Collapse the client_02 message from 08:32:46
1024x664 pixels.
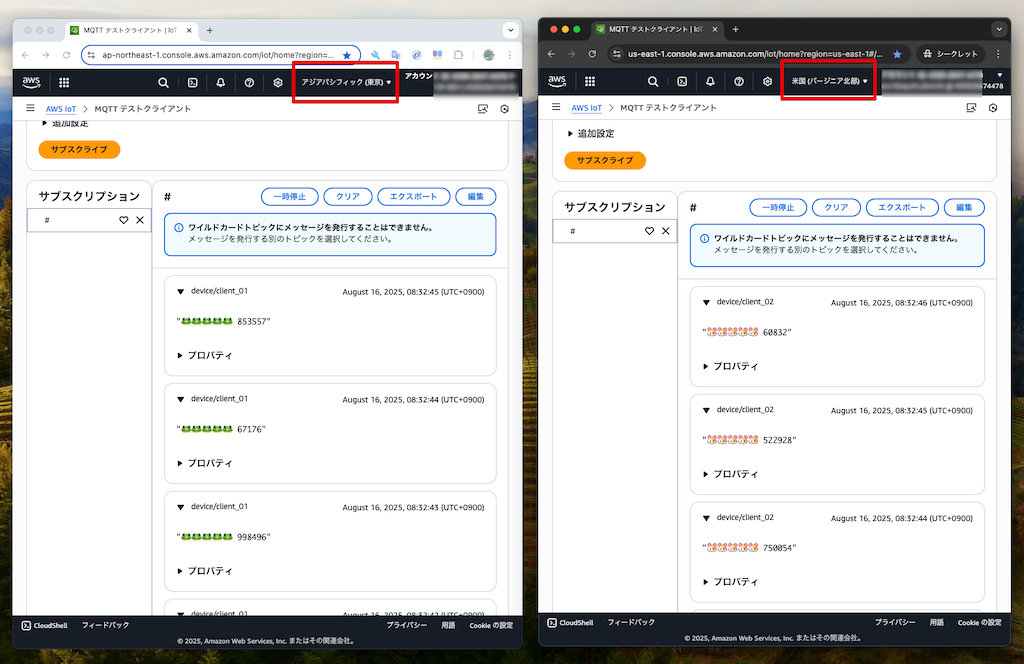coord(706,302)
